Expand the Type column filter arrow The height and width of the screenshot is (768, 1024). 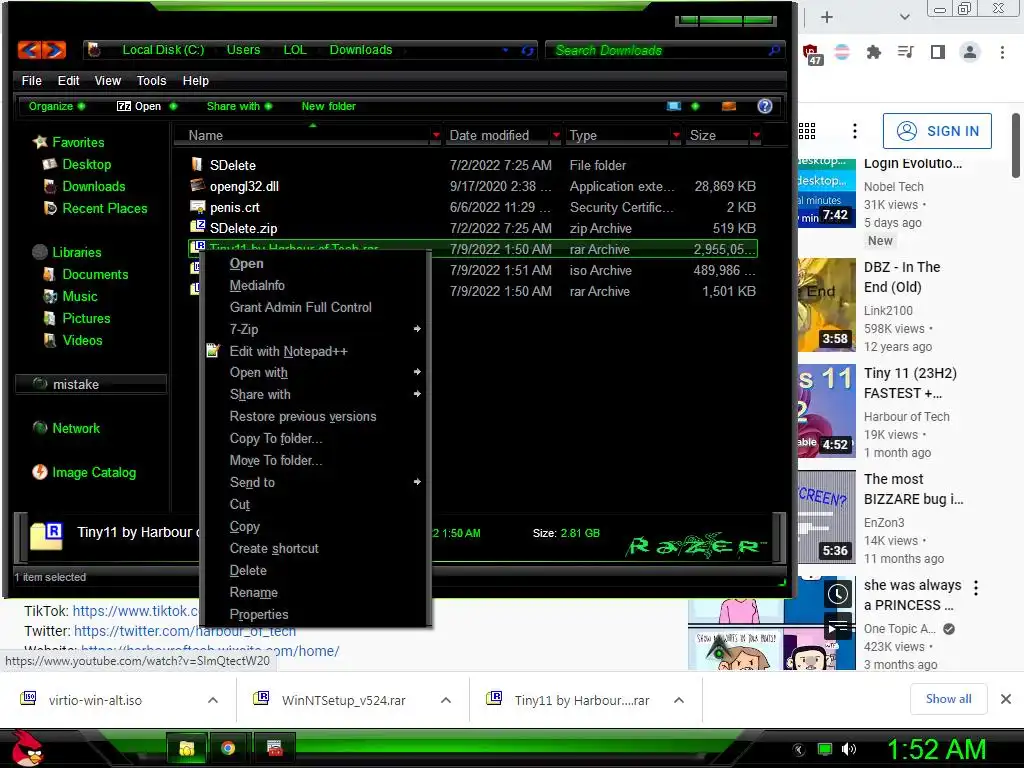pos(676,135)
